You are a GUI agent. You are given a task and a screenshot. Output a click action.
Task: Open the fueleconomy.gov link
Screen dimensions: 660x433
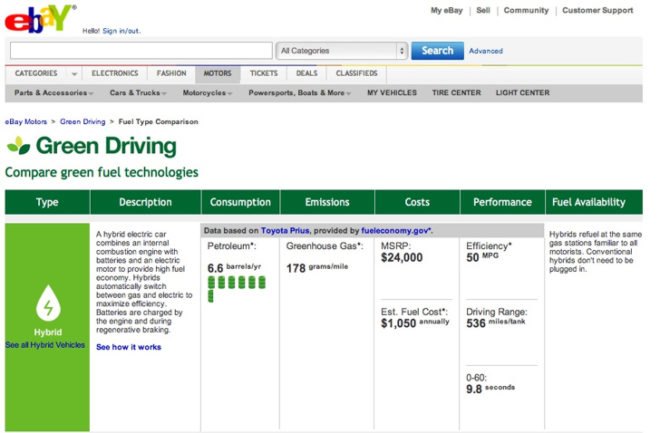(x=396, y=231)
